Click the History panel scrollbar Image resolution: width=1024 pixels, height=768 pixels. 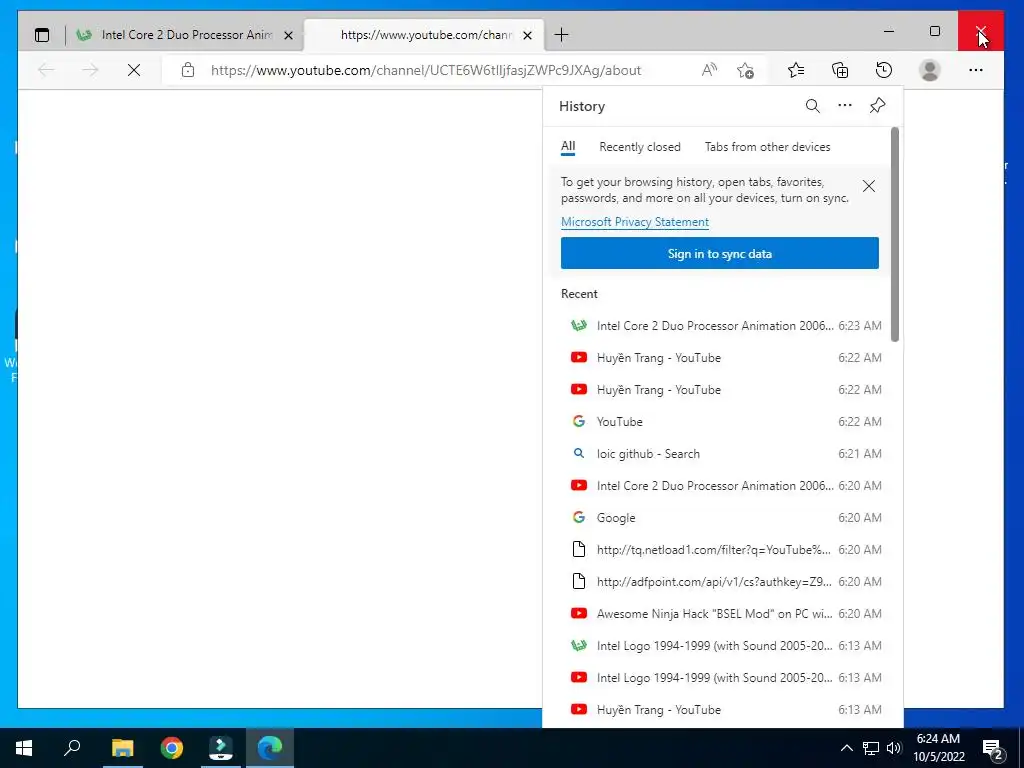[x=895, y=234]
